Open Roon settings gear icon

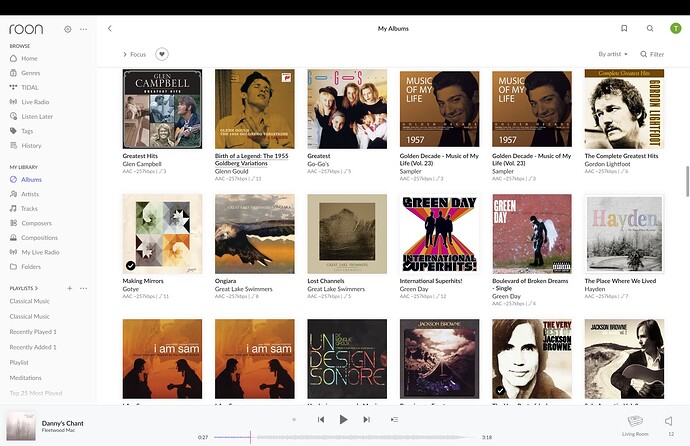click(x=67, y=29)
